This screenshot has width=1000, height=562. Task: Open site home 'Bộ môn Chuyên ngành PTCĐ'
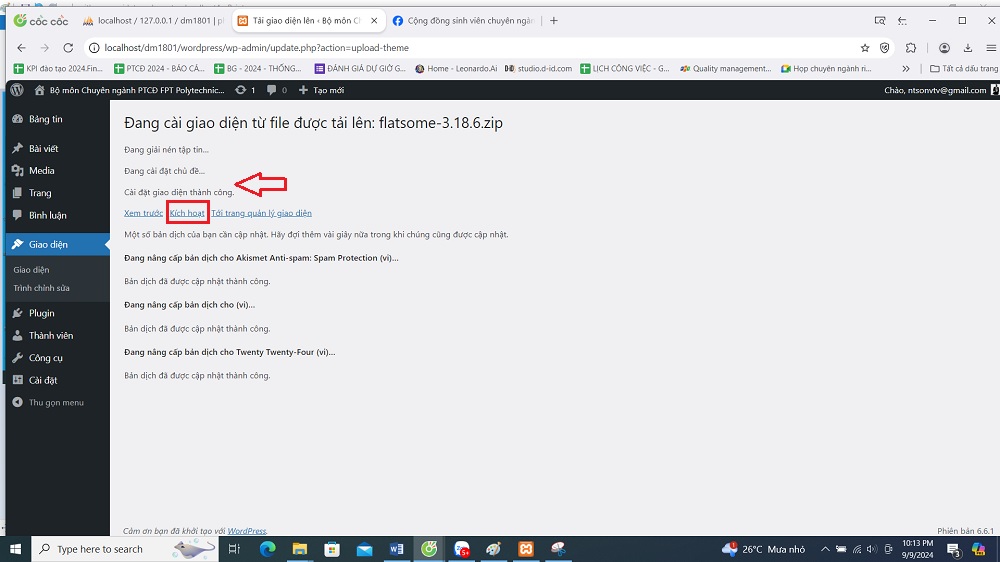coord(129,90)
